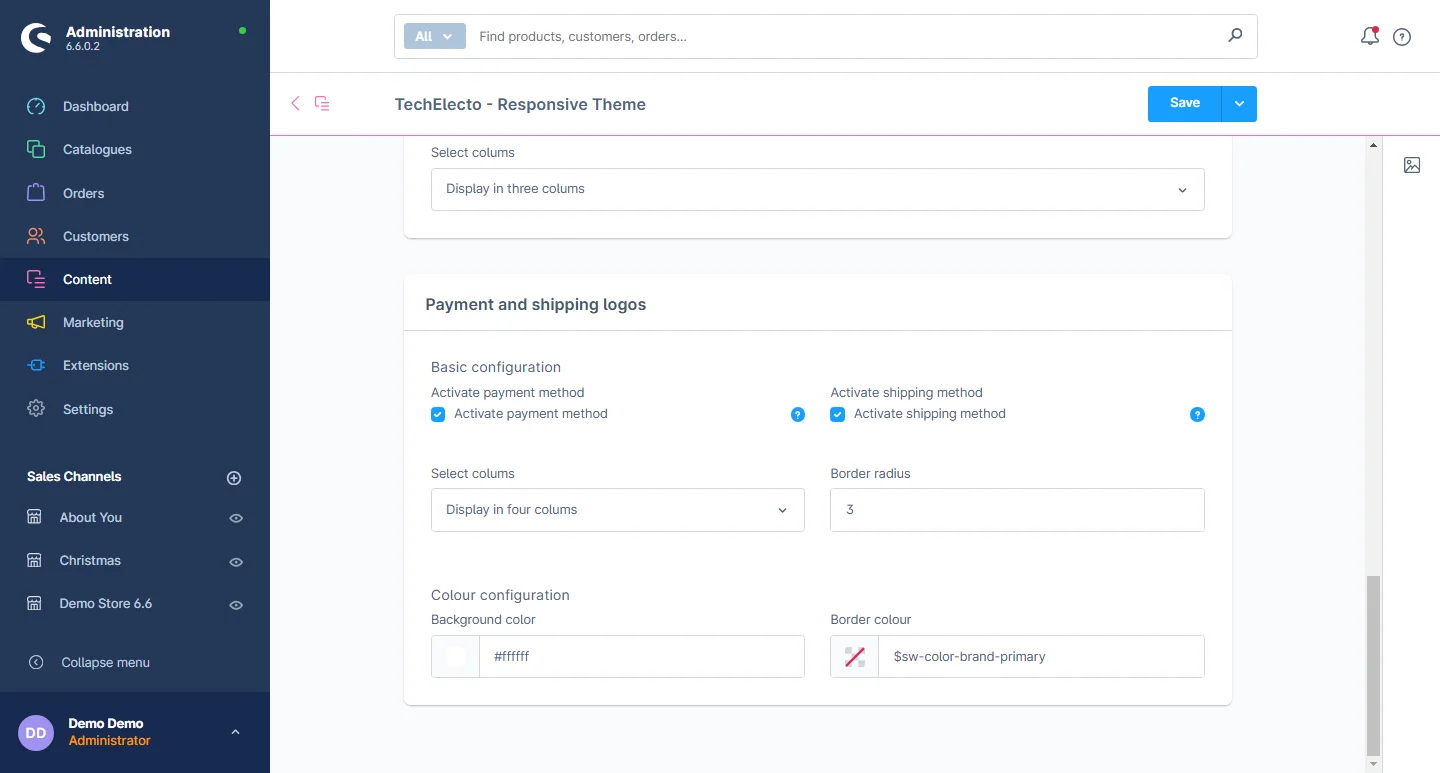Open the Save button dropdown arrow

[1239, 104]
